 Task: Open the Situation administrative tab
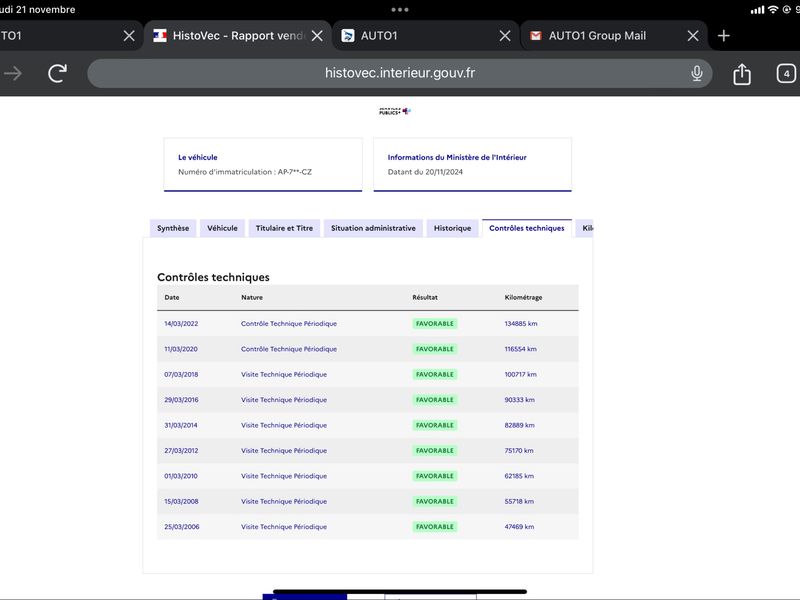tap(373, 228)
